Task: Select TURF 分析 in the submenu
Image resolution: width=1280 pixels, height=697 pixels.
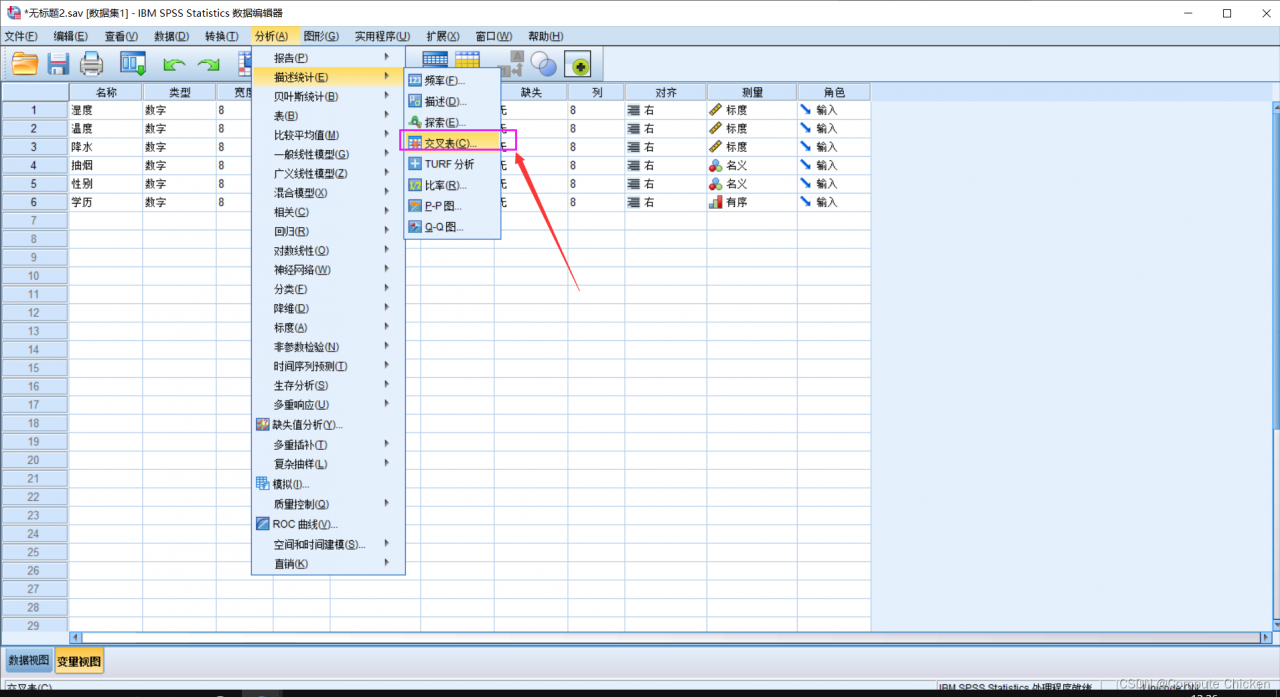Action: pos(452,164)
